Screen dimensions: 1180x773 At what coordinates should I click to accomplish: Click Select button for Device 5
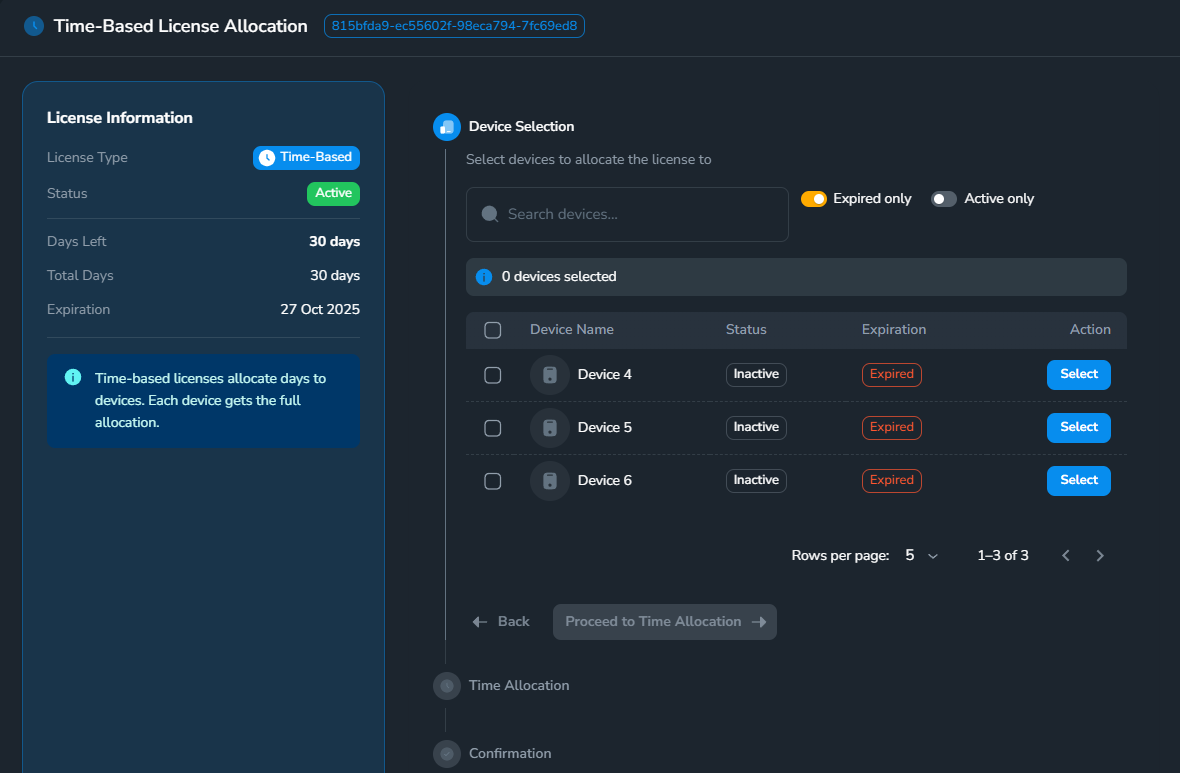(1078, 428)
